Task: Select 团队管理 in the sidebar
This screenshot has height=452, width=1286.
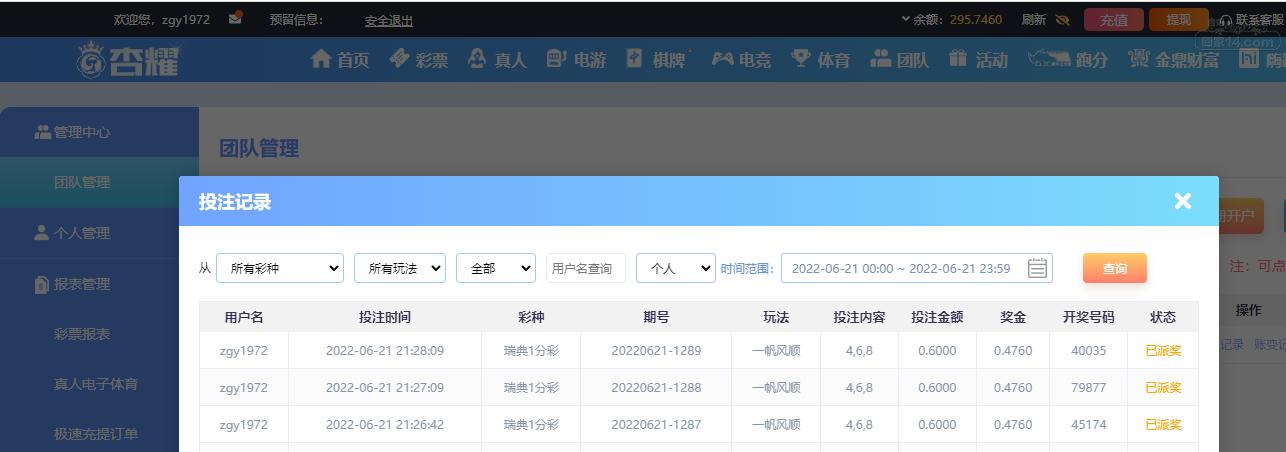Action: (82, 183)
